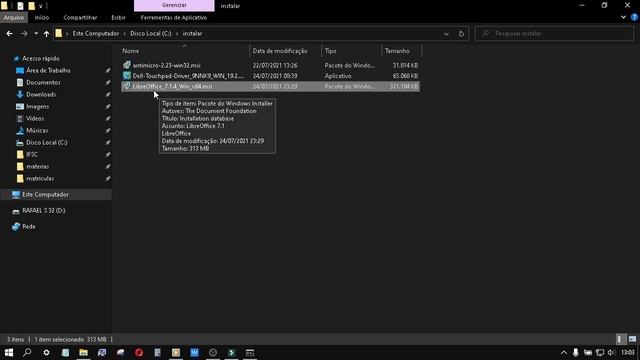Click the instalar breadcrumb segment
Image resolution: width=640 pixels, height=360 pixels.
click(x=192, y=33)
